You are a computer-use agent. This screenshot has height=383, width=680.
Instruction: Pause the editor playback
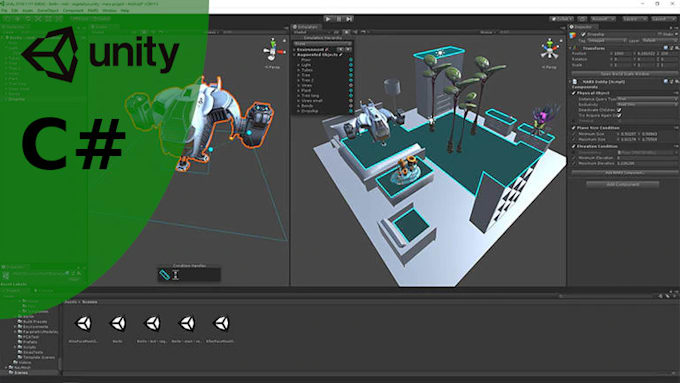[339, 19]
